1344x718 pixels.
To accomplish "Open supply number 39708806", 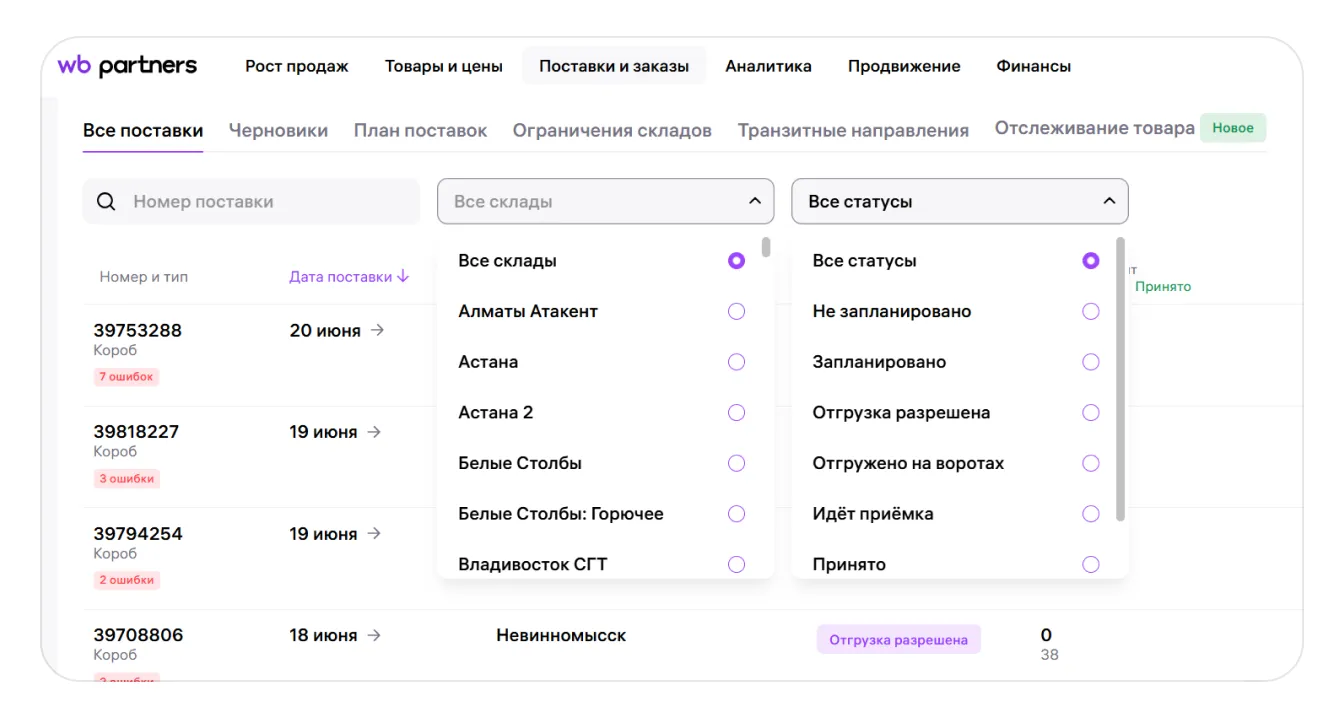I will [139, 635].
